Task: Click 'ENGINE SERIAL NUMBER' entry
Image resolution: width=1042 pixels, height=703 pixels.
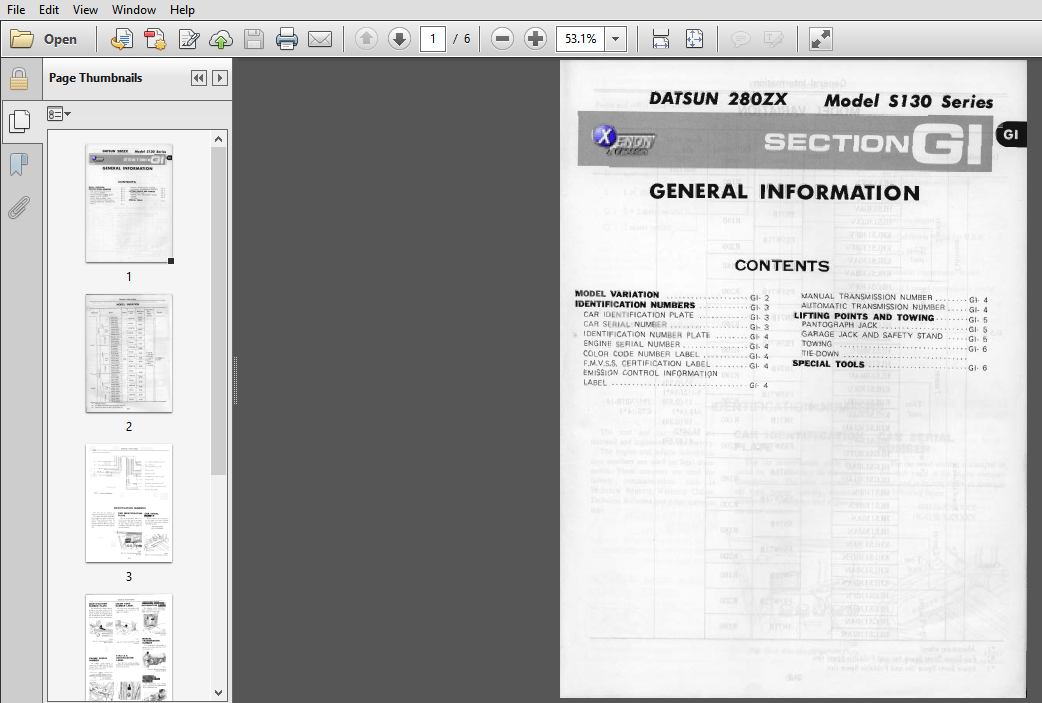Action: pos(631,344)
